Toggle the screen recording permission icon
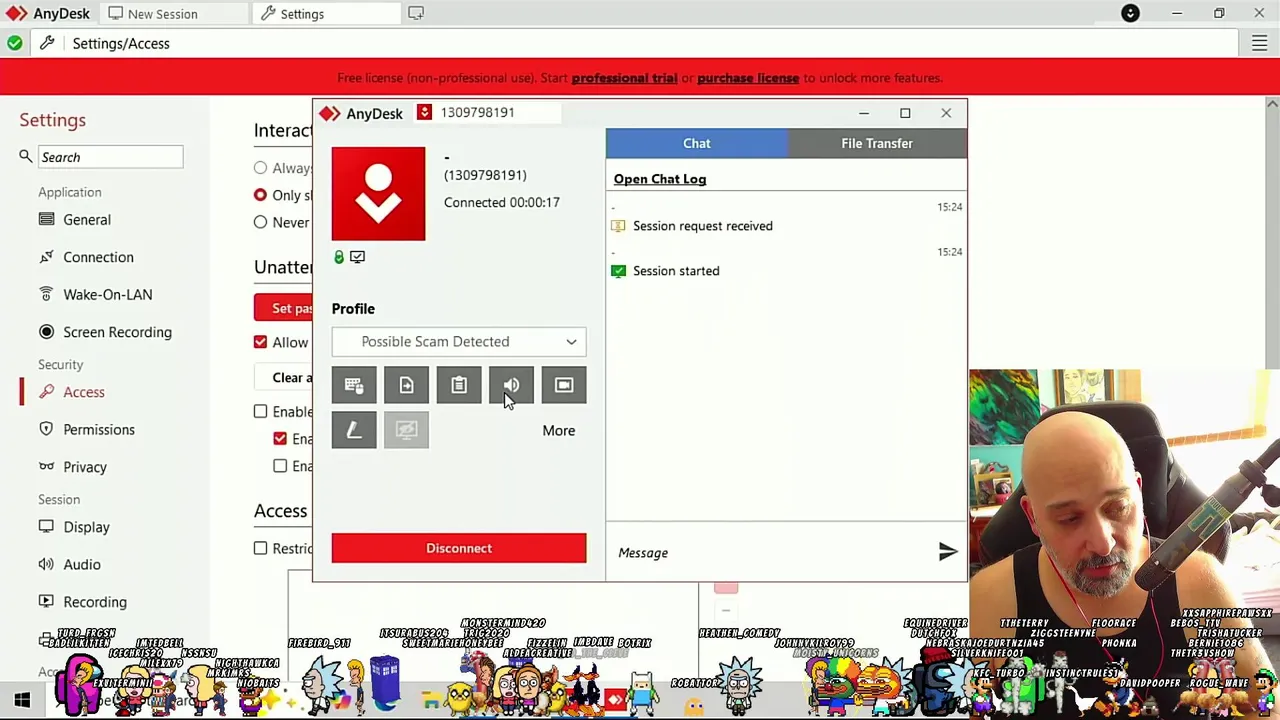Viewport: 1280px width, 720px height. click(x=564, y=385)
